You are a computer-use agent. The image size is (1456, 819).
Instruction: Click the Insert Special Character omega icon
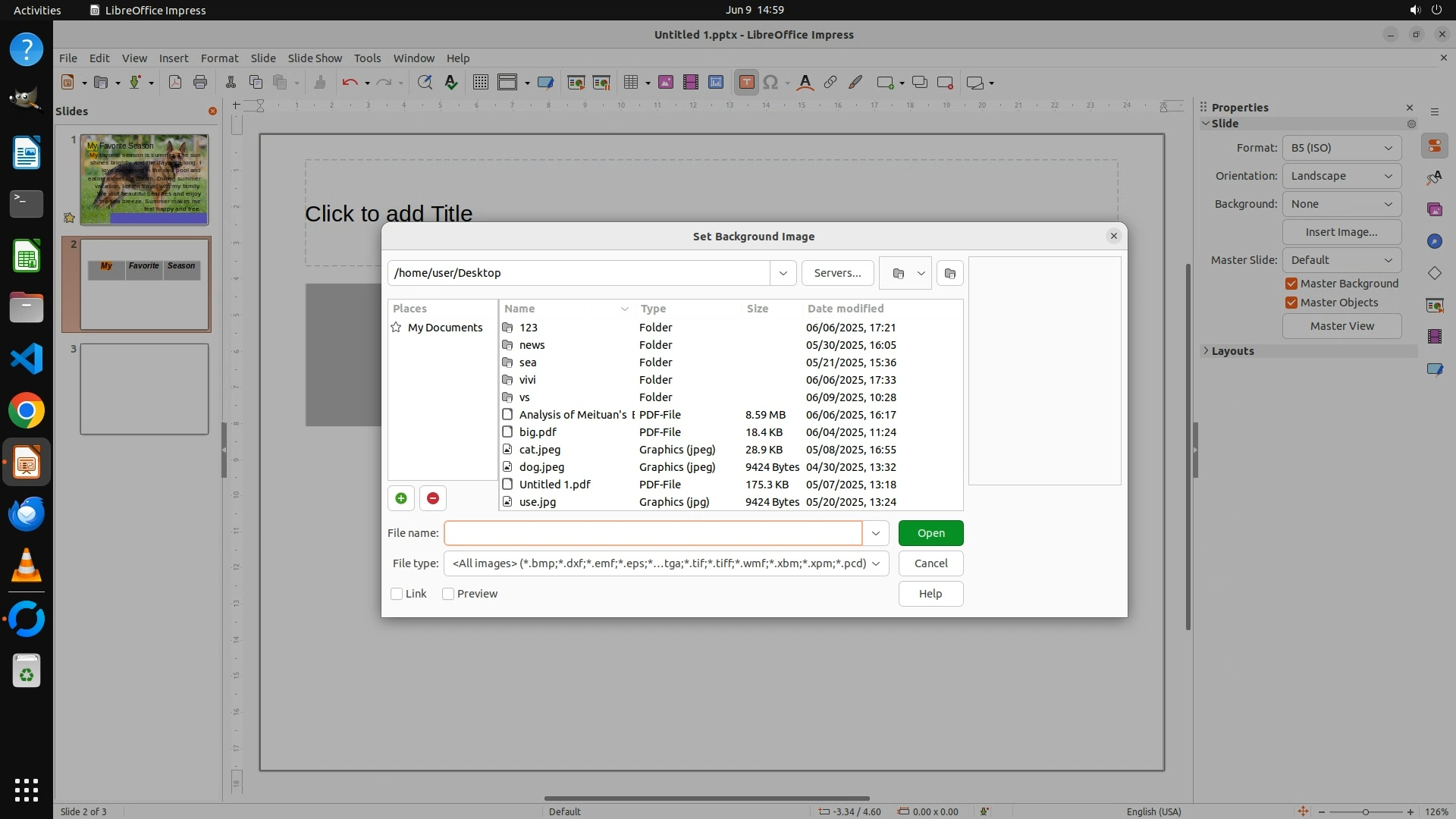770,83
